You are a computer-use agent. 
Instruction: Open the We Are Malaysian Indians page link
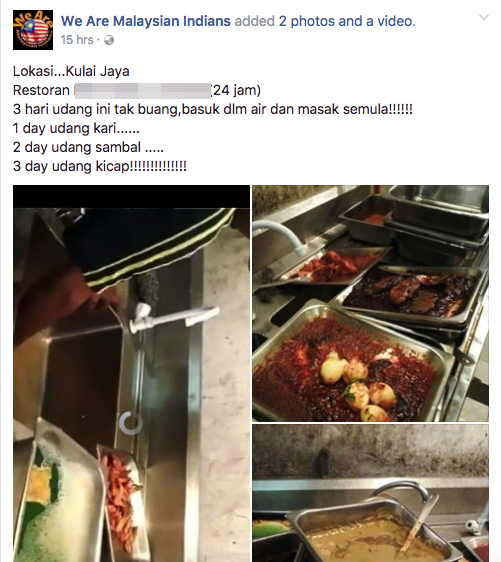click(145, 21)
